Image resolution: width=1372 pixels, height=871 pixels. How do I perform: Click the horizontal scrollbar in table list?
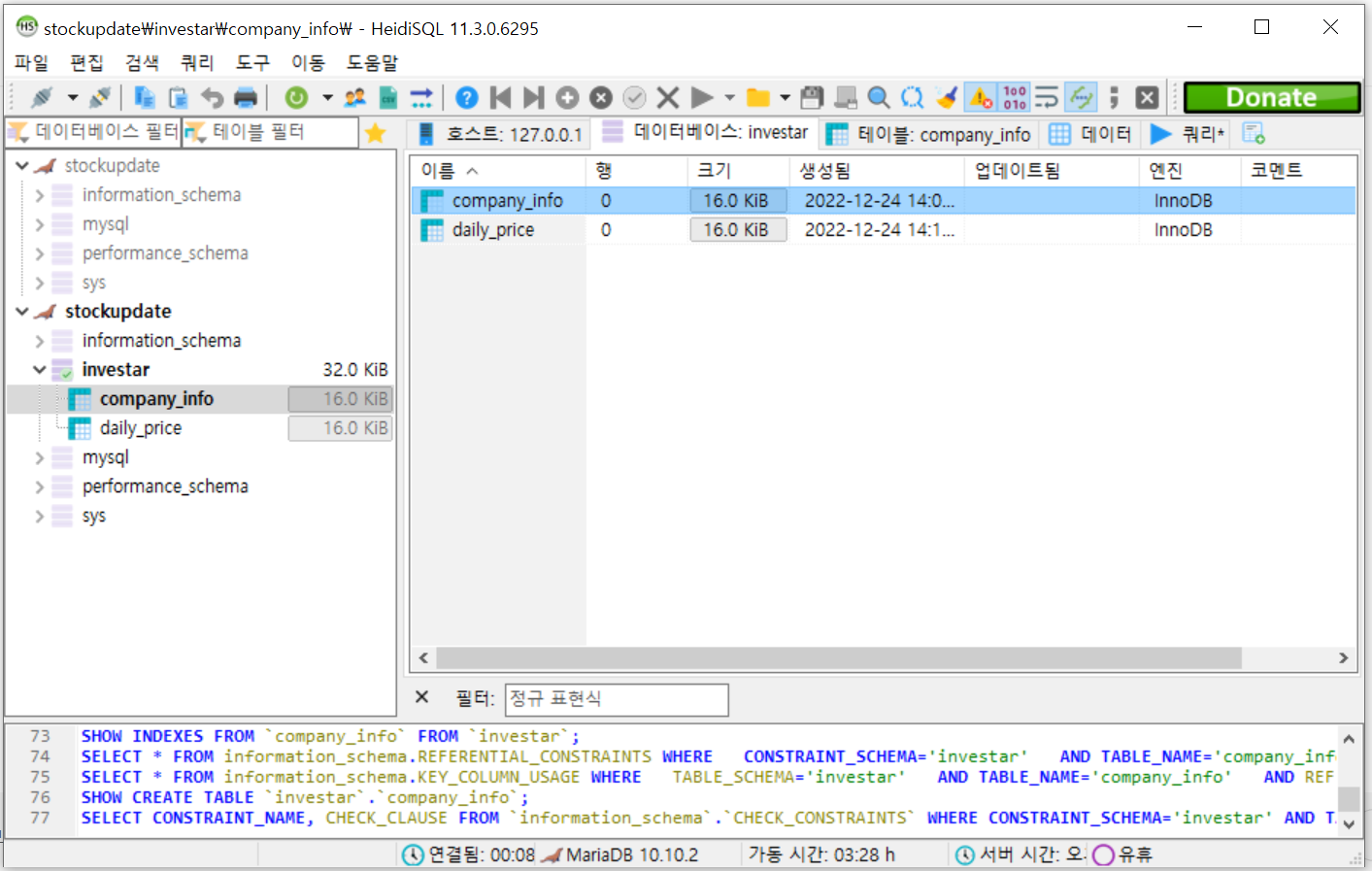click(839, 658)
